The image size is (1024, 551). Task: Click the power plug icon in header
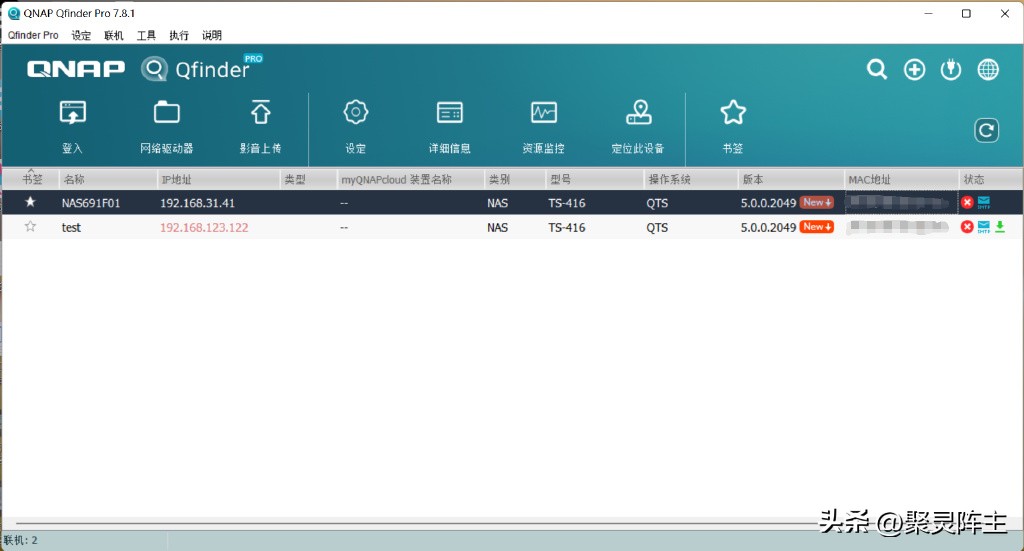(951, 69)
